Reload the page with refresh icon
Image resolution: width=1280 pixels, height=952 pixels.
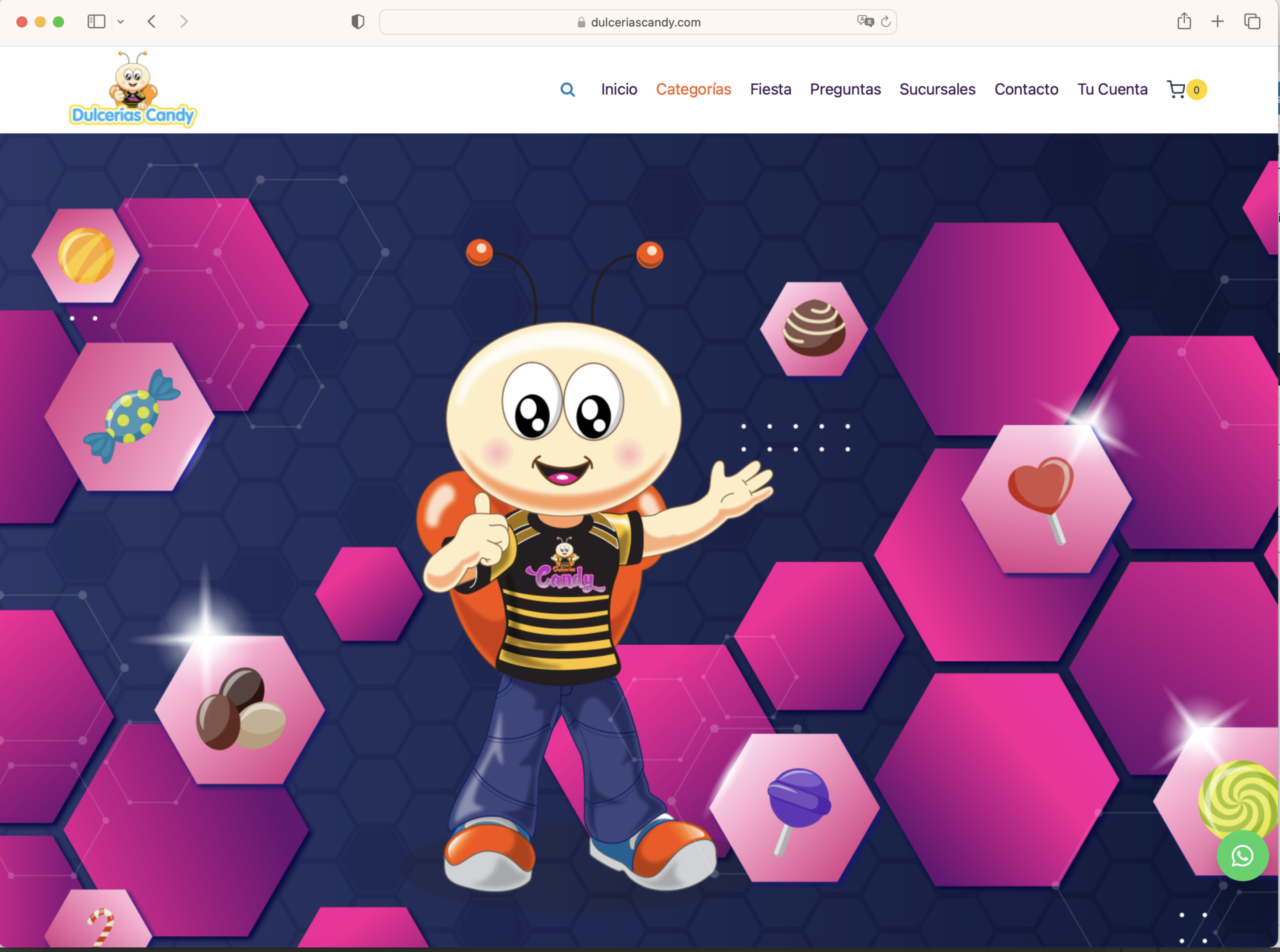click(x=886, y=22)
